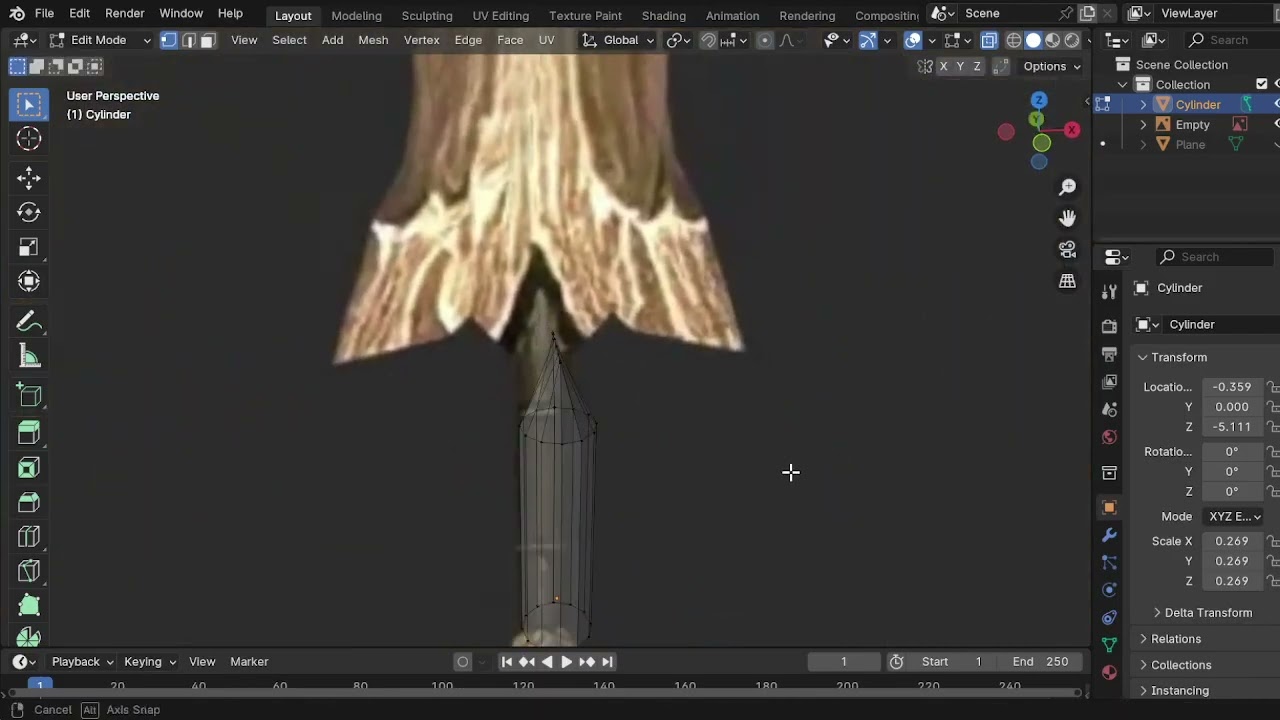1280x720 pixels.
Task: Toggle show gizmo button
Action: click(868, 40)
